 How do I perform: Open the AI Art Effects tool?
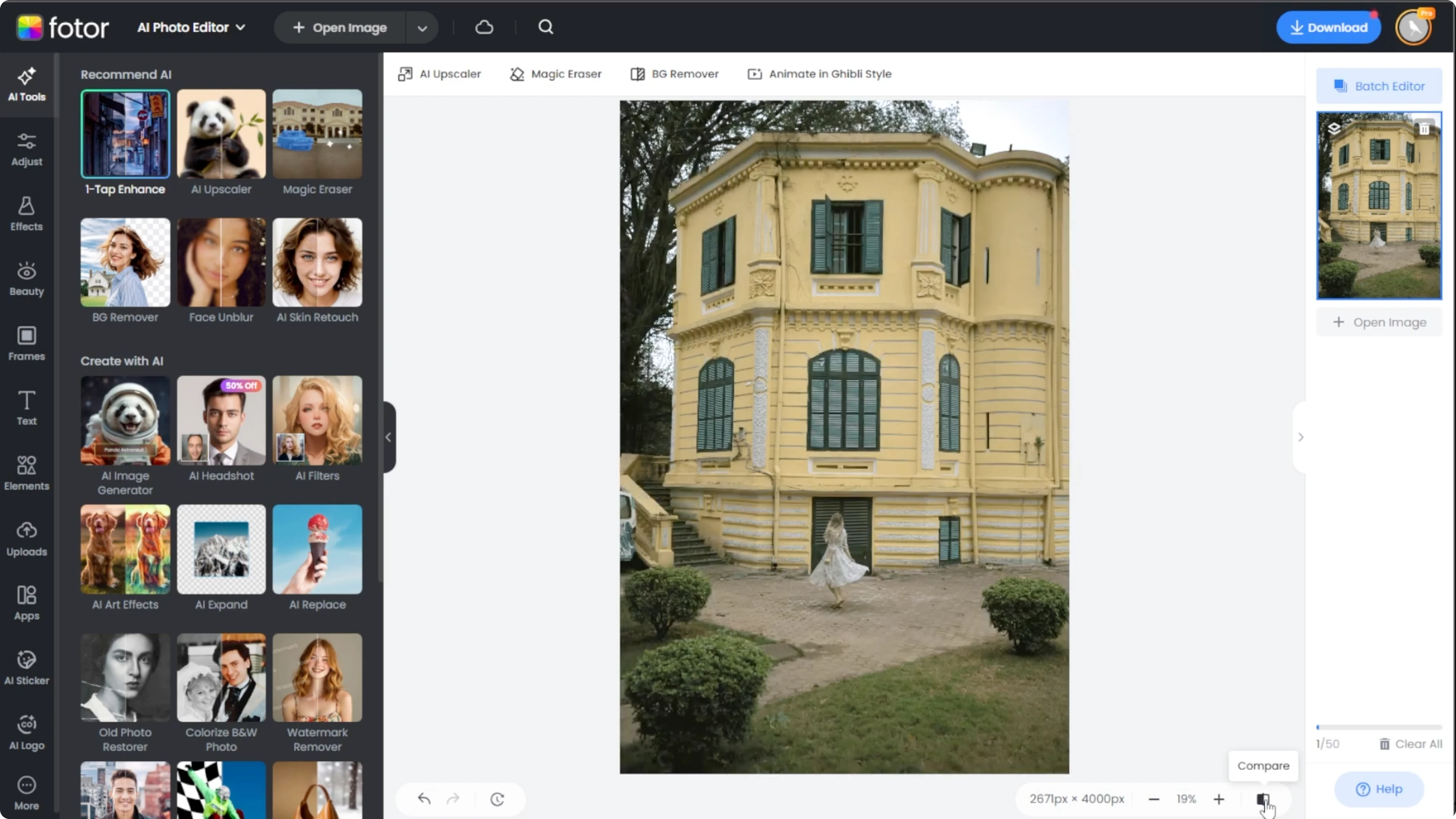pyautogui.click(x=125, y=558)
